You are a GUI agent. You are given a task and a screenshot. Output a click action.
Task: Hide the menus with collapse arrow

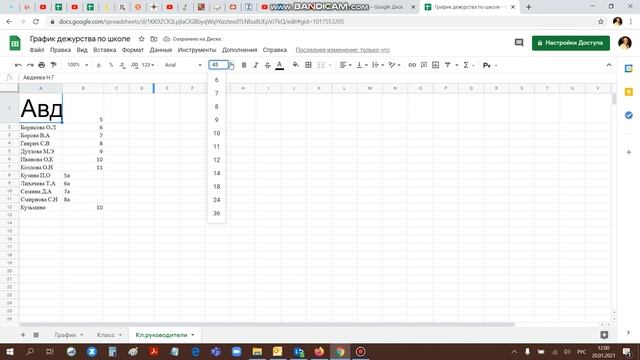click(x=609, y=65)
